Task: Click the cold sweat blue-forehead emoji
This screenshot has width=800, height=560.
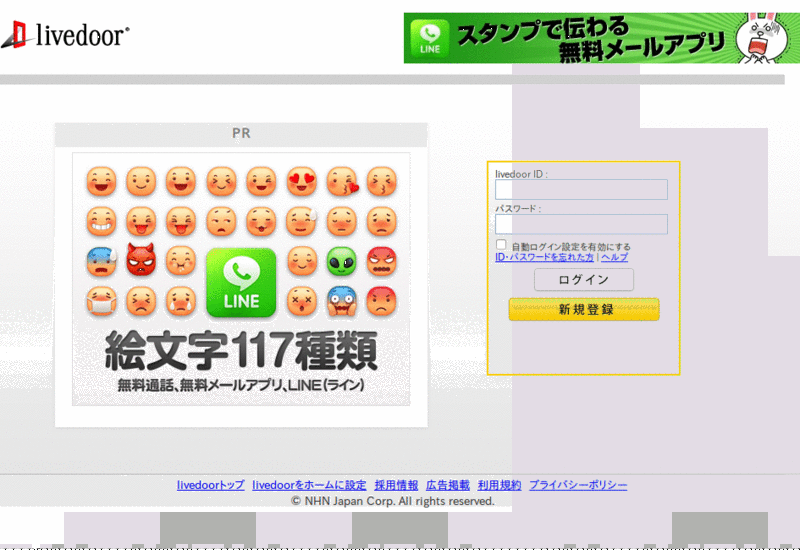Action: click(x=101, y=261)
